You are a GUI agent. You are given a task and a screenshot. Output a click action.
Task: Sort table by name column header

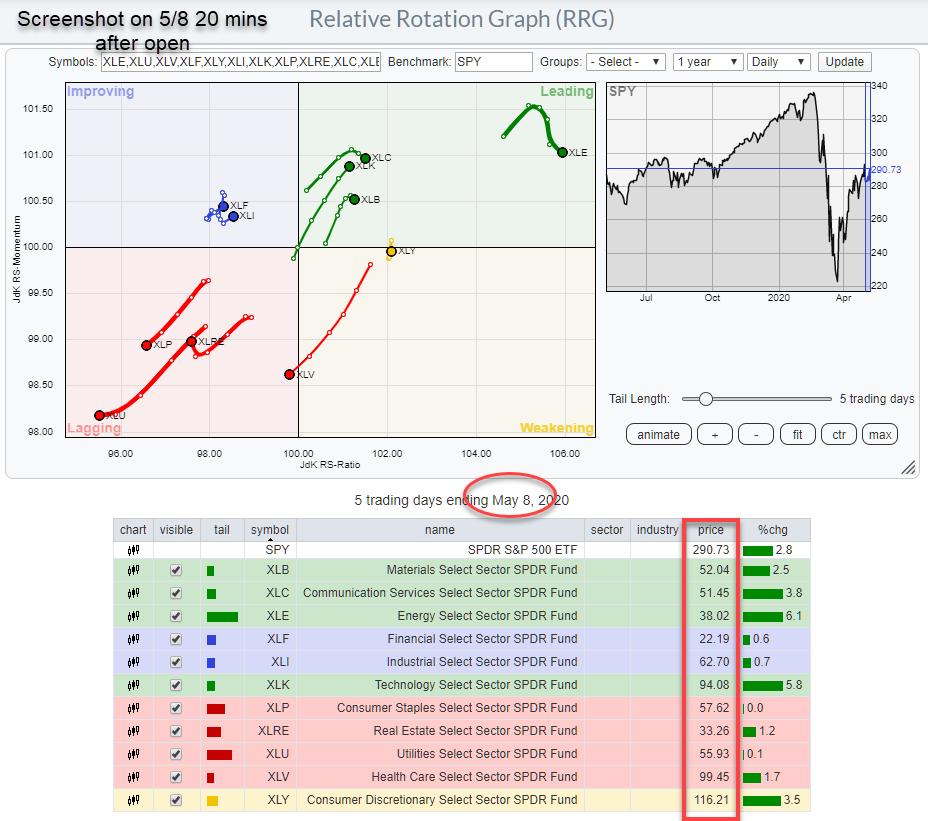coord(440,530)
